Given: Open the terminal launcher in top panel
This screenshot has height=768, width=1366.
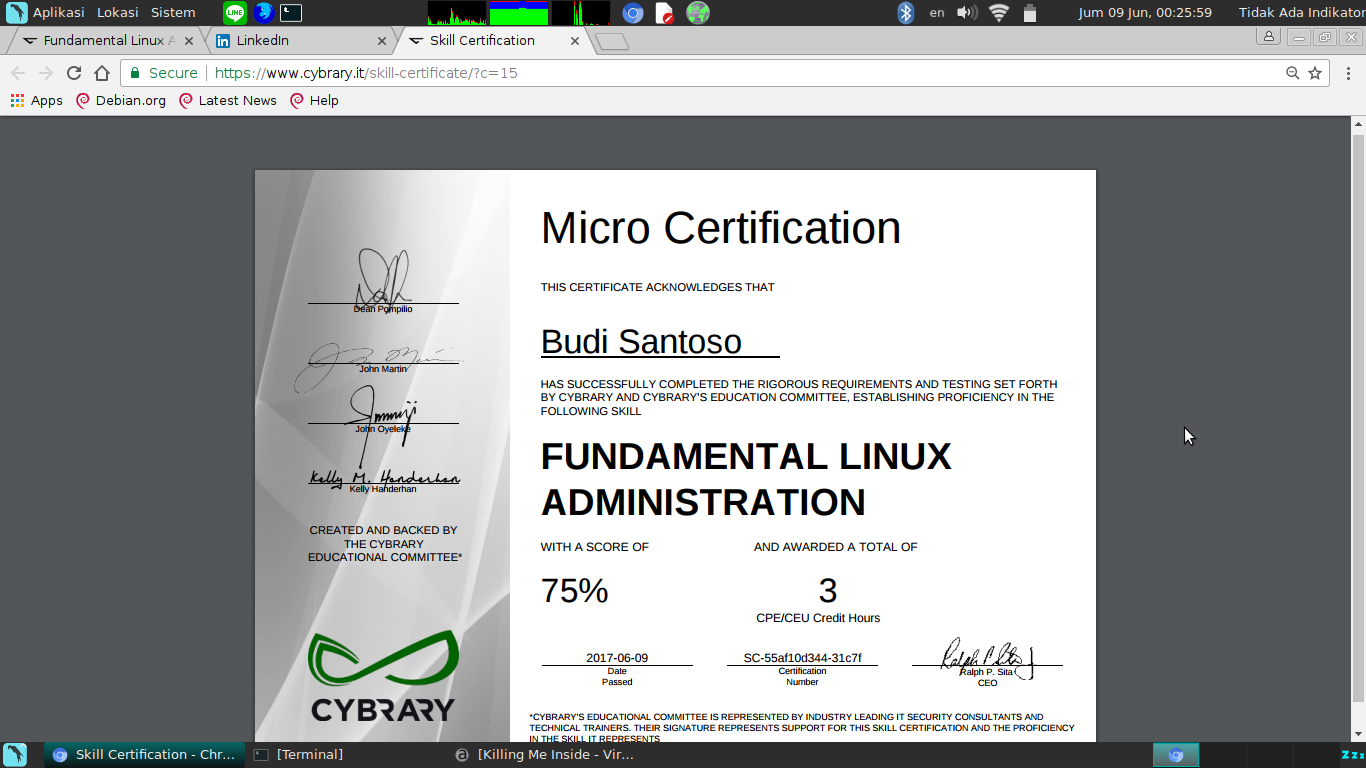Looking at the screenshot, I should pos(291,13).
